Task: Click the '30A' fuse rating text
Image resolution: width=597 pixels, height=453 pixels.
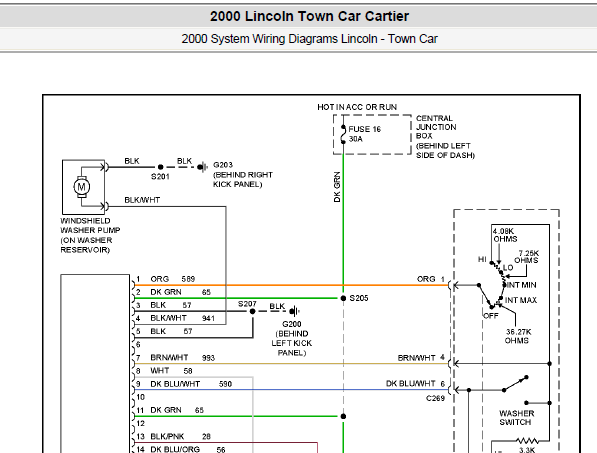Action: [356, 139]
